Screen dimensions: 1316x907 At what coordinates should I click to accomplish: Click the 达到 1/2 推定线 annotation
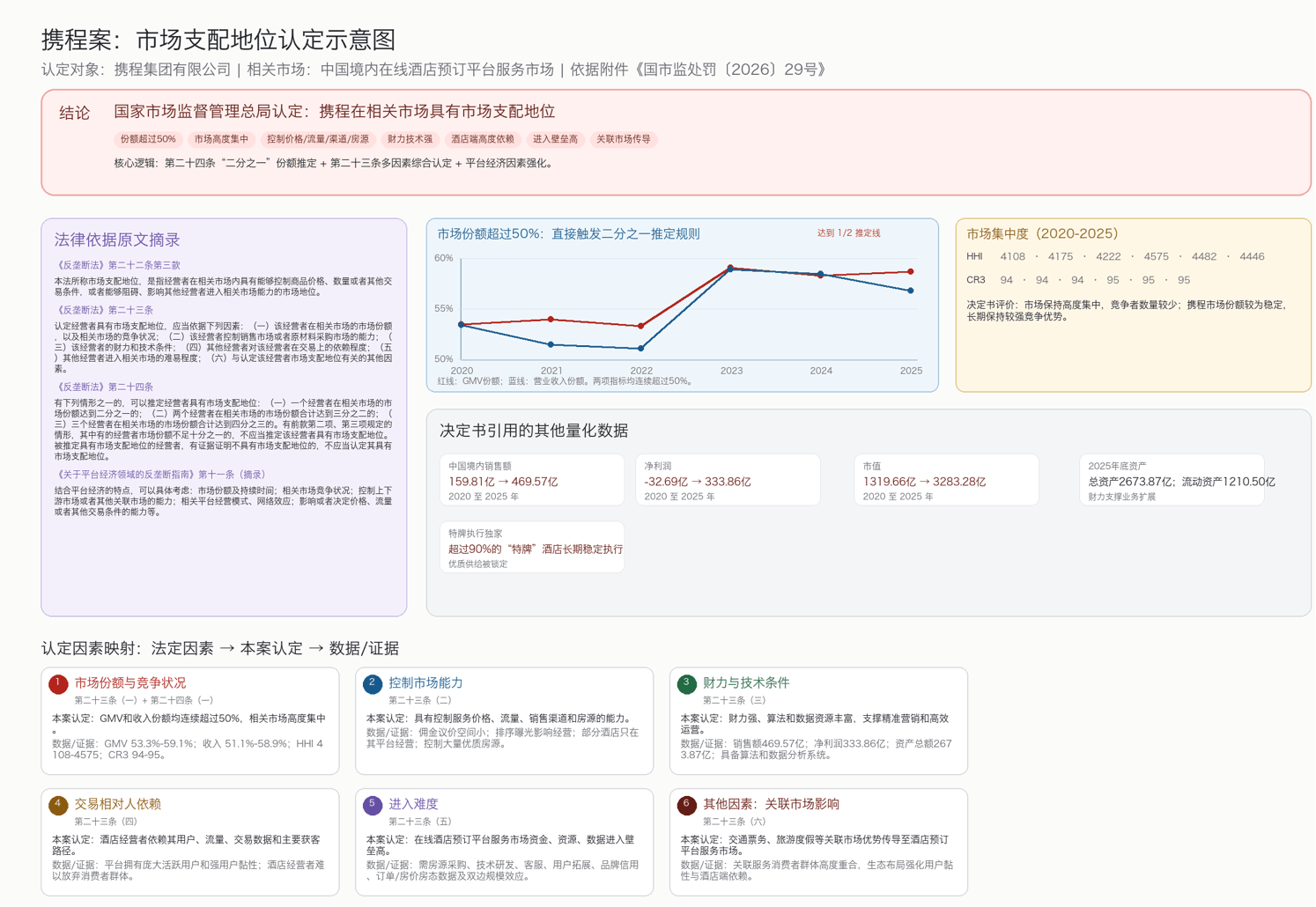(848, 233)
